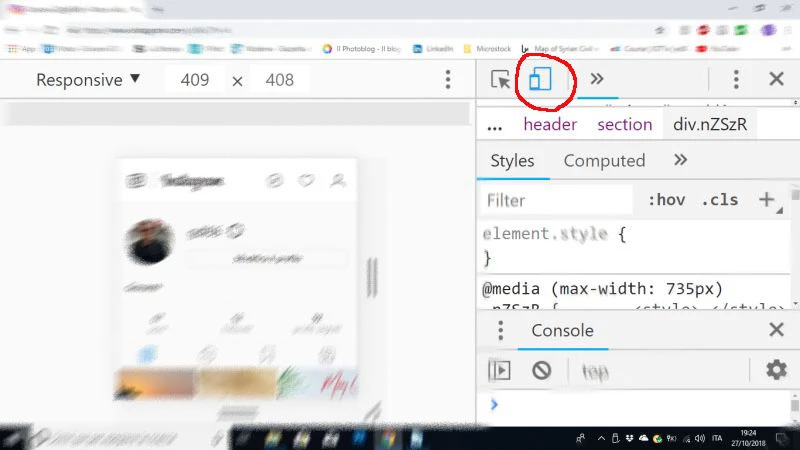Show hidden system tray icons chevron
Viewport: 800px width, 450px height.
coord(601,438)
